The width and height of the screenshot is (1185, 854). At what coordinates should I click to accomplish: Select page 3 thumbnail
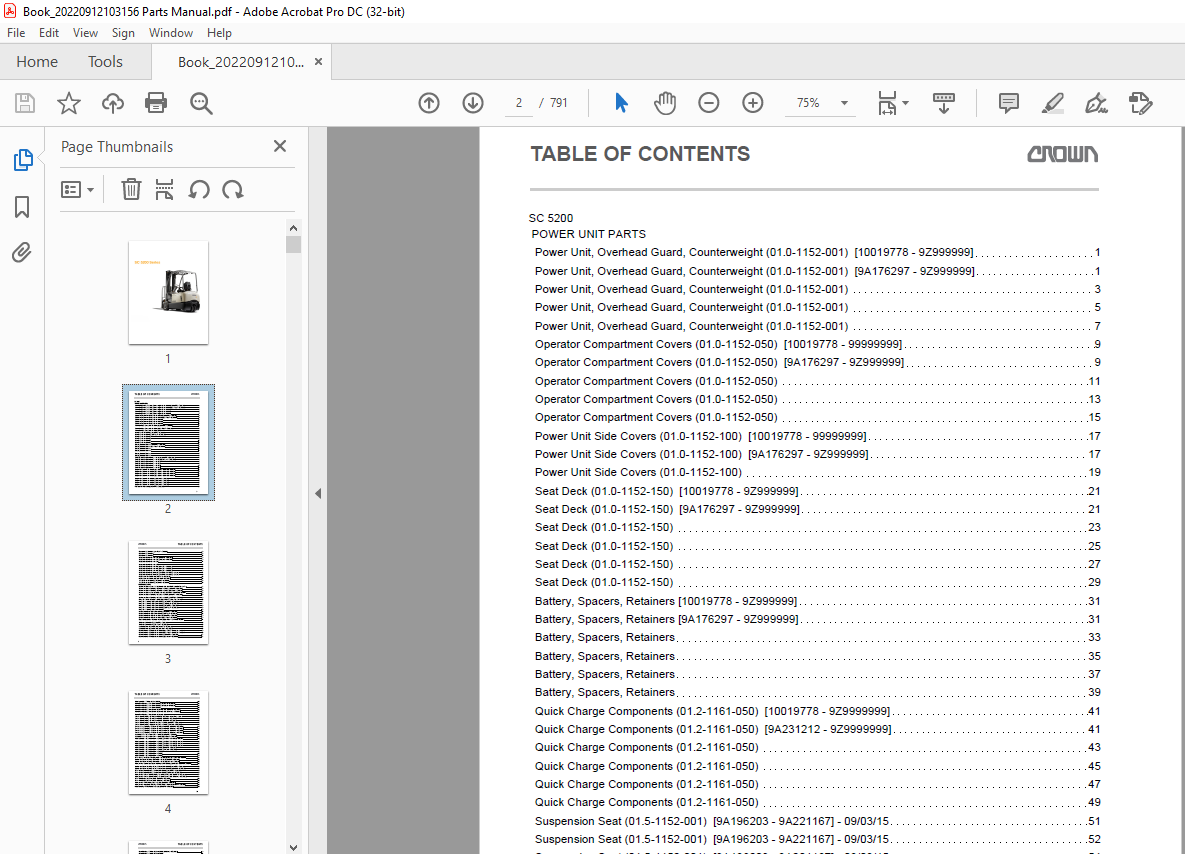click(x=168, y=593)
